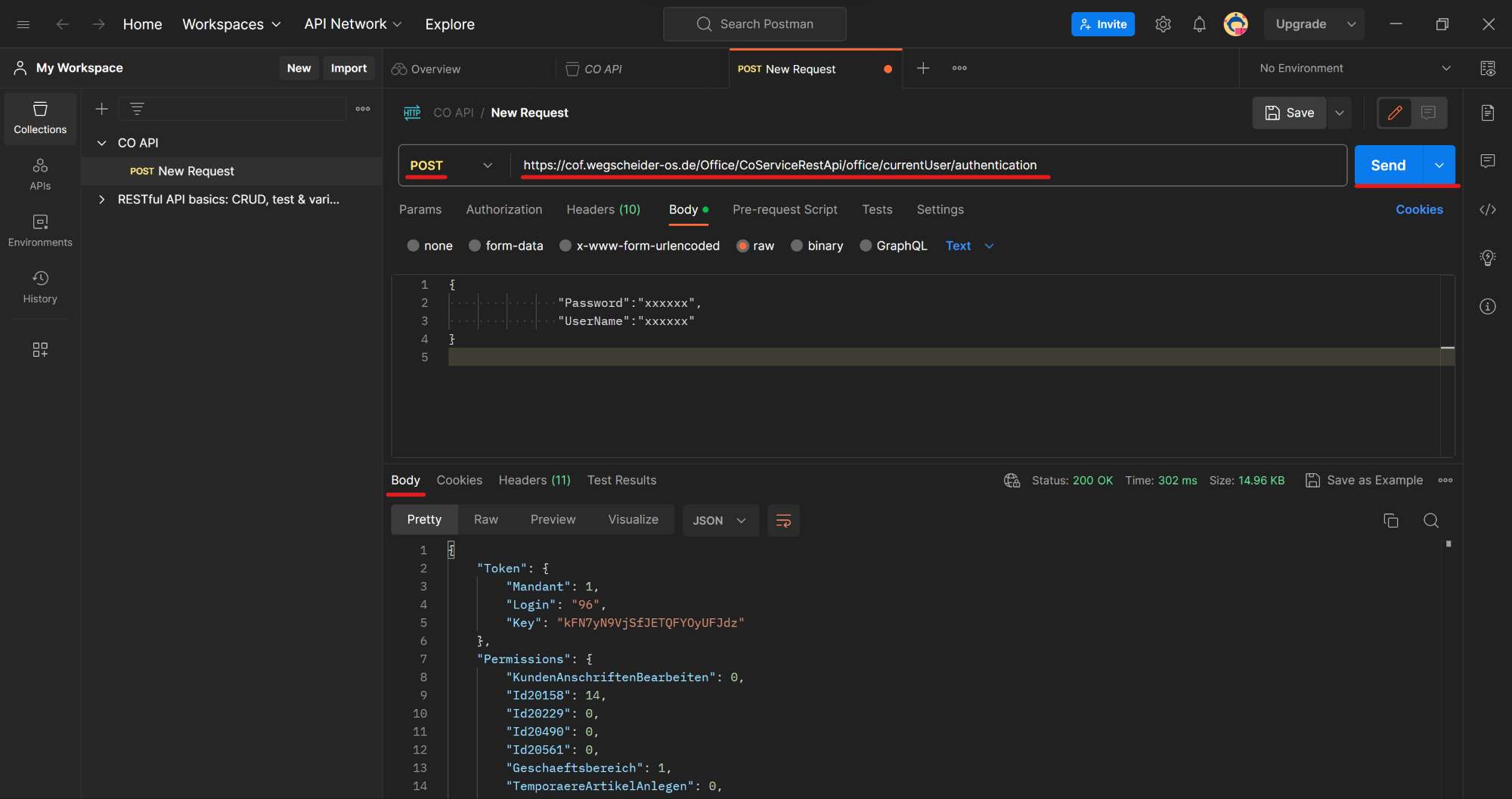Open Postman settings gear
Screen dimensions: 1512x799
coord(1163,24)
